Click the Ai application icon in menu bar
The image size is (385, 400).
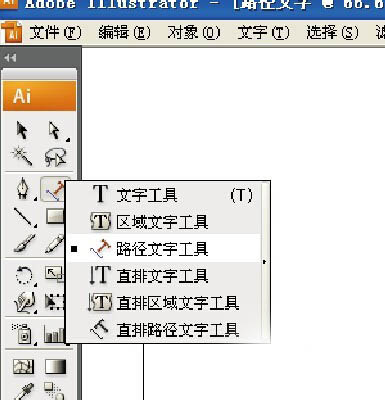[12, 33]
